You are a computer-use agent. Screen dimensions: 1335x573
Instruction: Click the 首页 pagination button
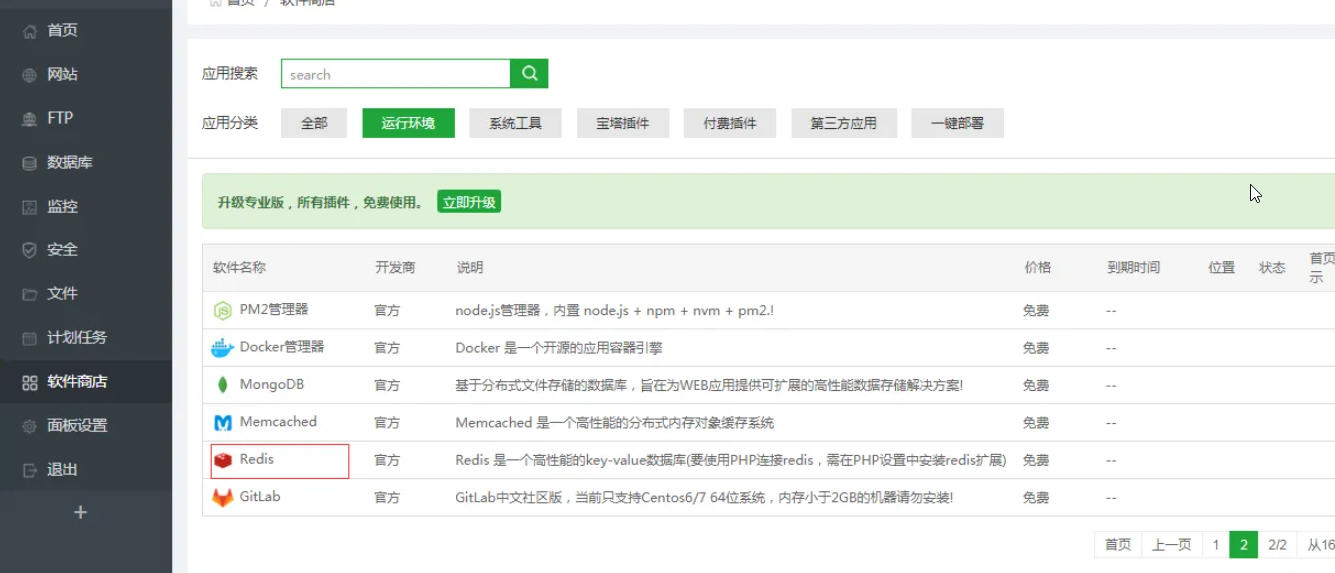pyautogui.click(x=1118, y=545)
